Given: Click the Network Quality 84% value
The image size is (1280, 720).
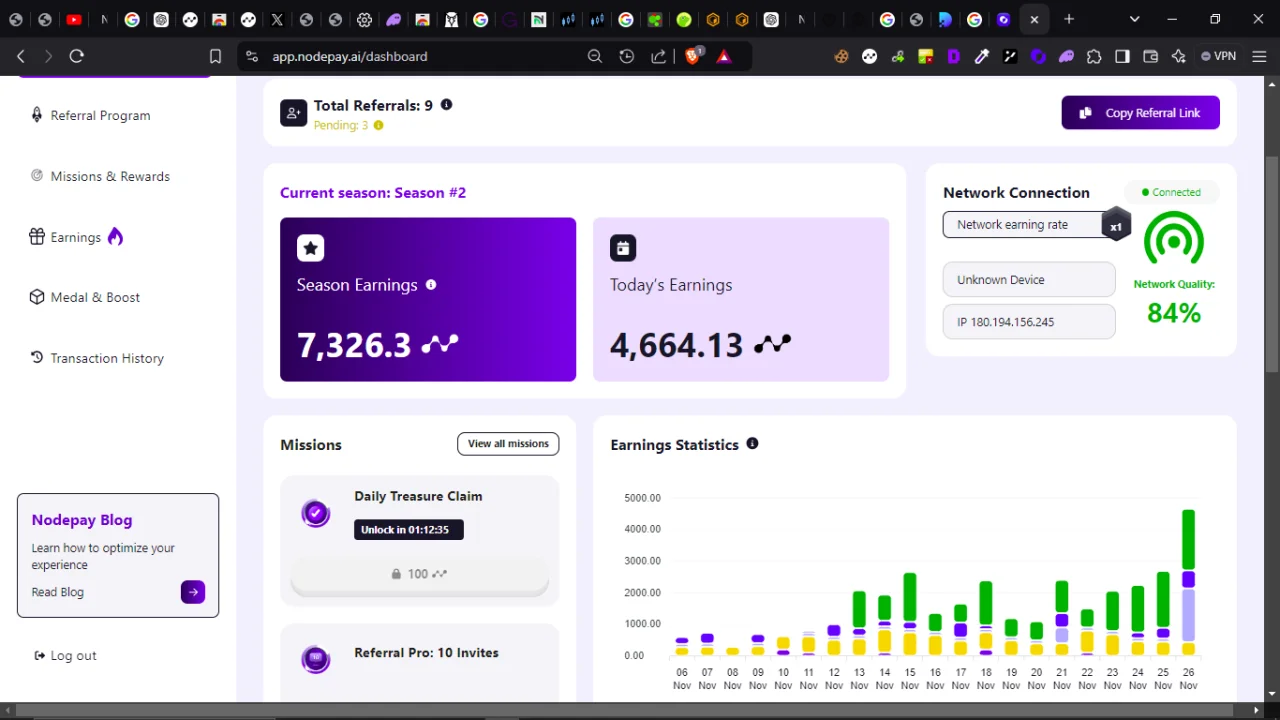Looking at the screenshot, I should (1174, 313).
